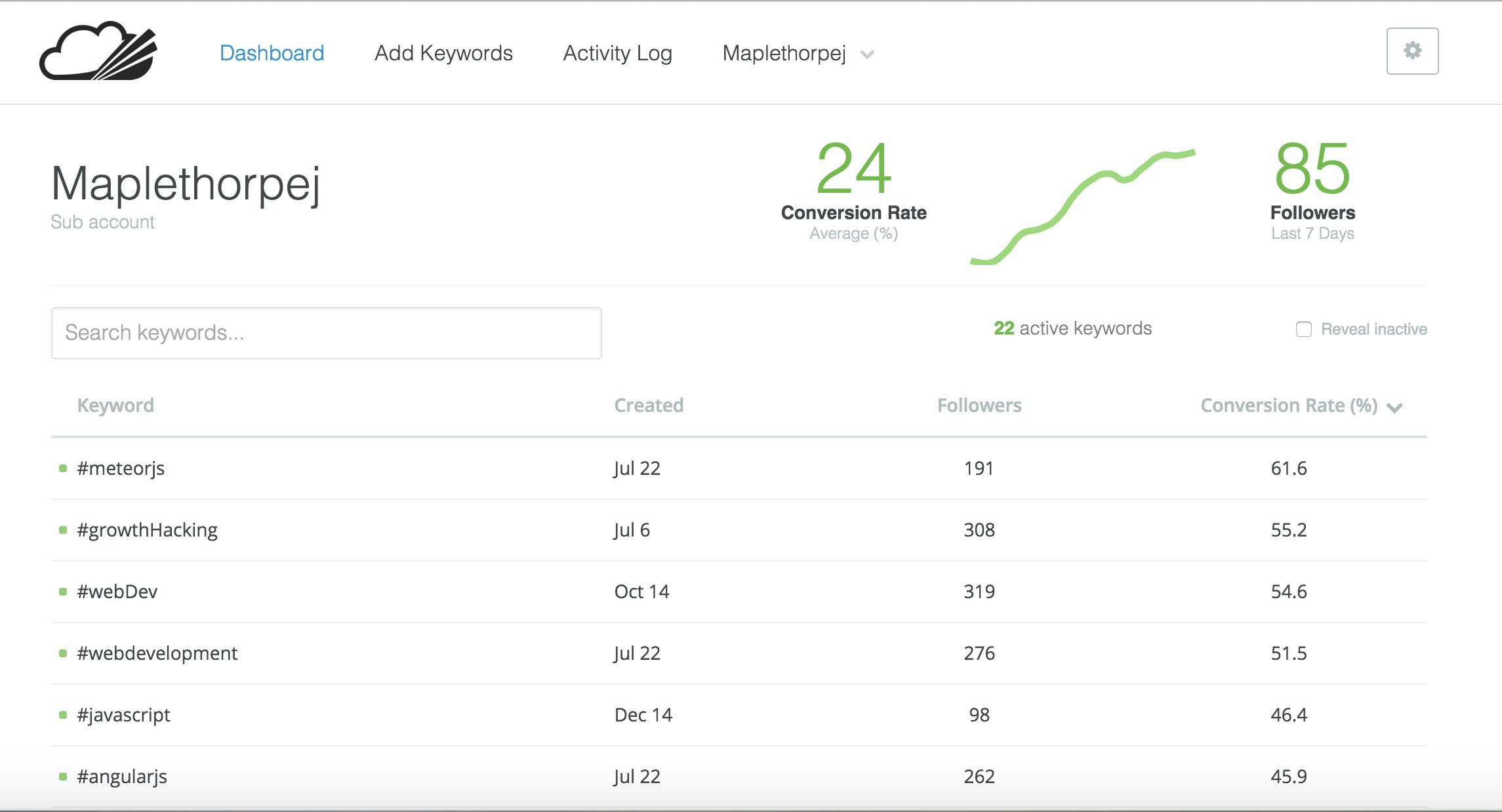Viewport: 1502px width, 812px height.
Task: Open the Activity Log page
Action: point(617,53)
